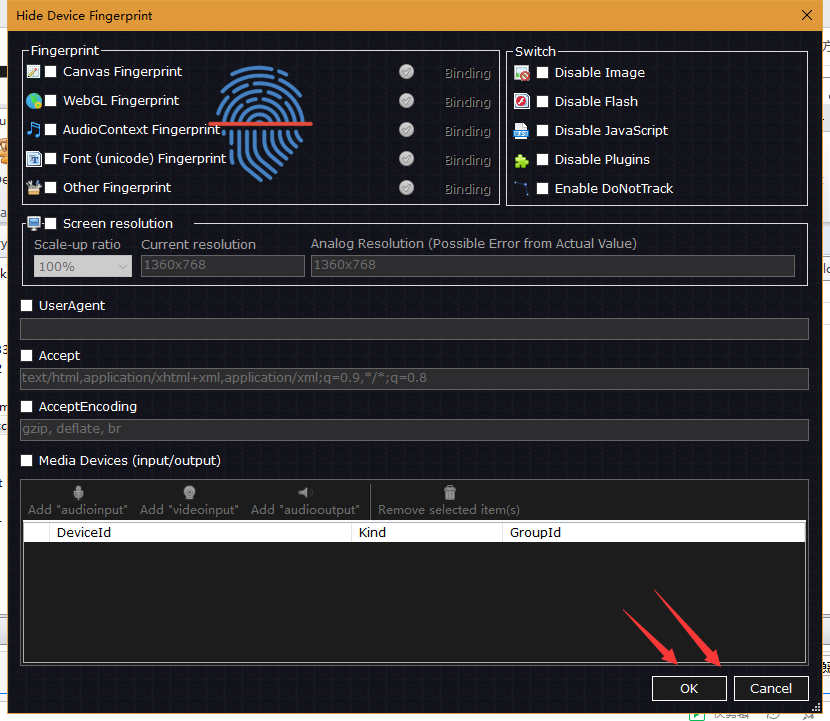
Task: Click the Cancel button
Action: click(x=770, y=688)
